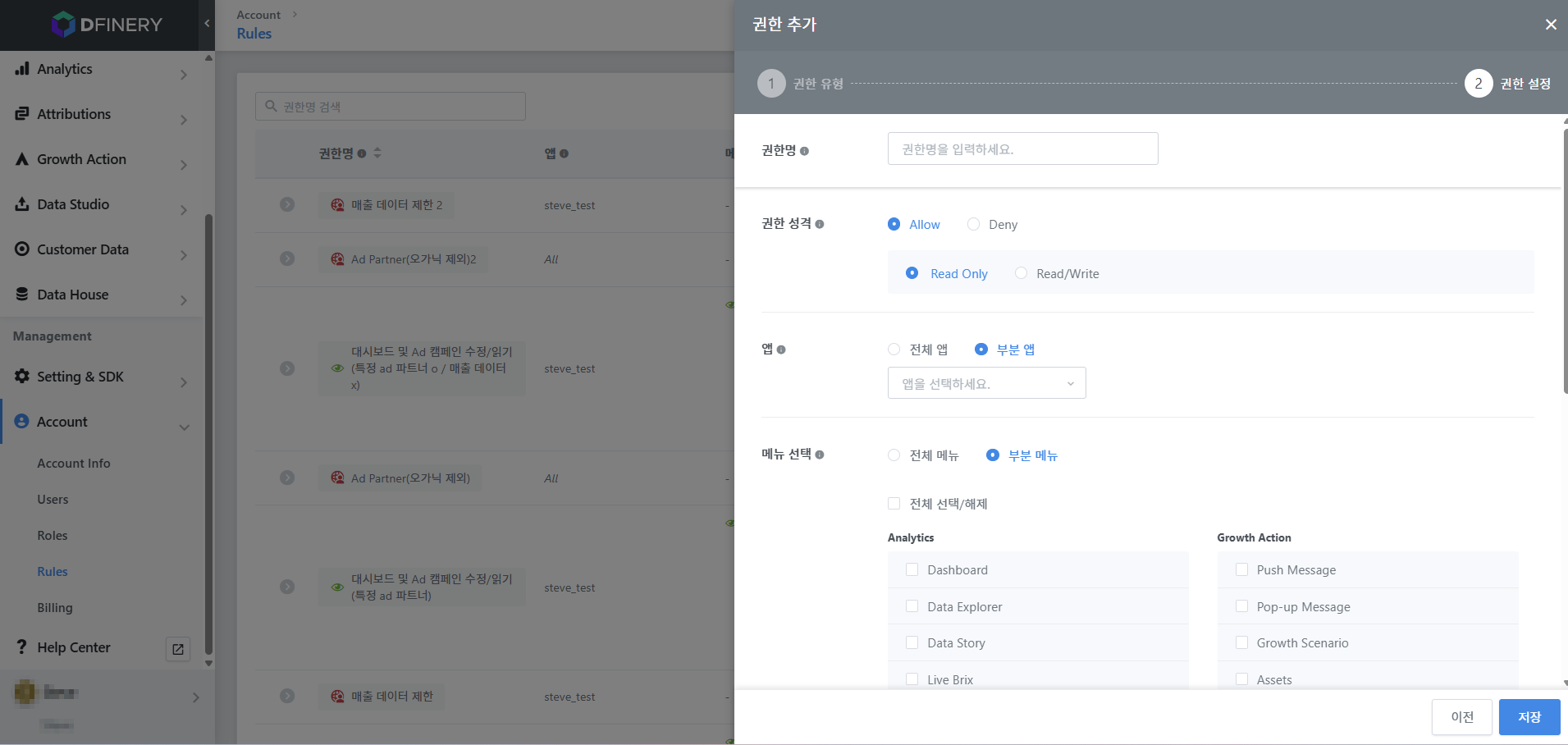Open Rules submenu item

click(x=53, y=572)
